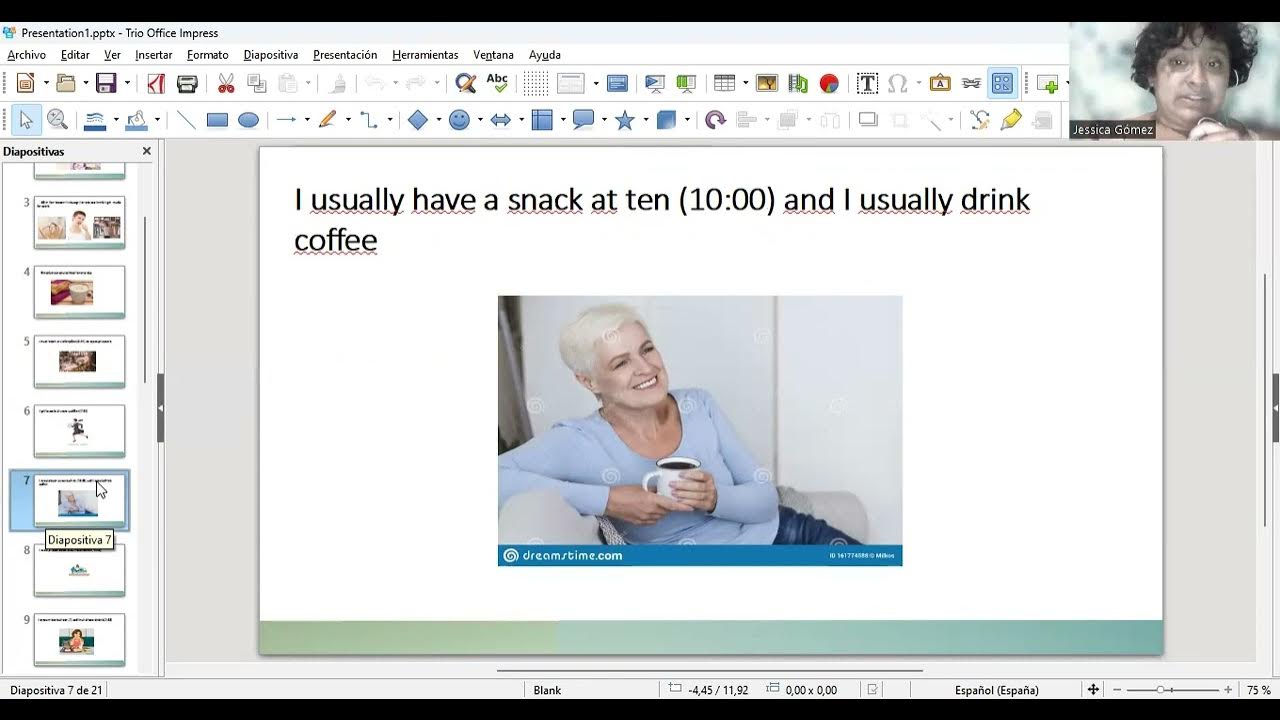Insert Fontwork text
1280x720 pixels.
(x=940, y=84)
